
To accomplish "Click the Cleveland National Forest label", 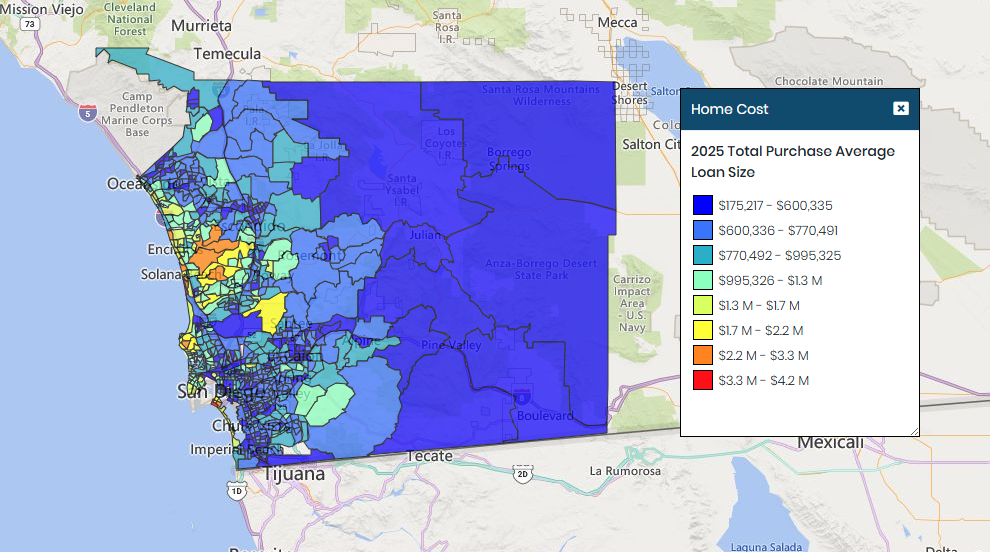I will click(x=130, y=19).
